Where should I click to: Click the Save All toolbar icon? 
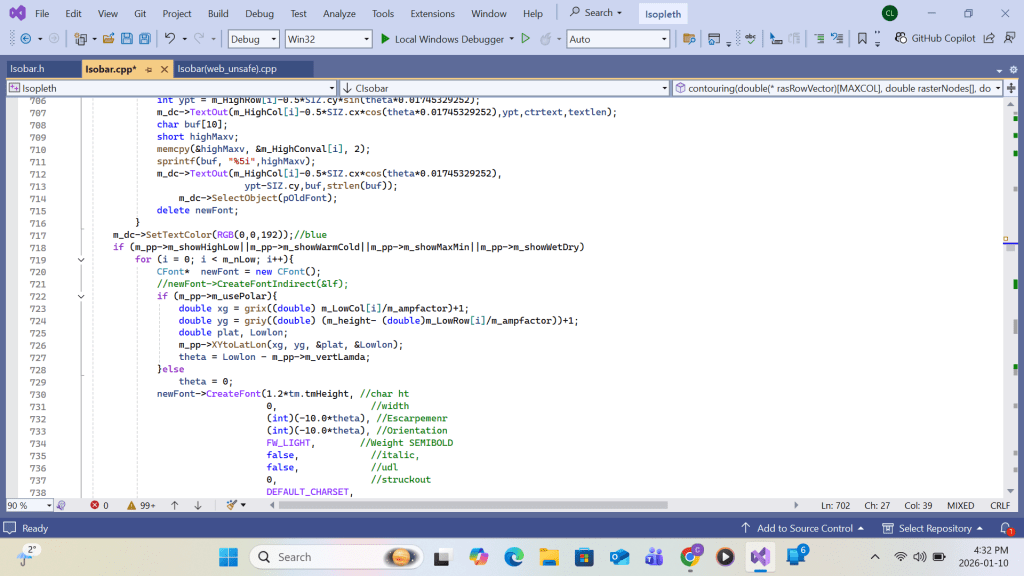(145, 39)
